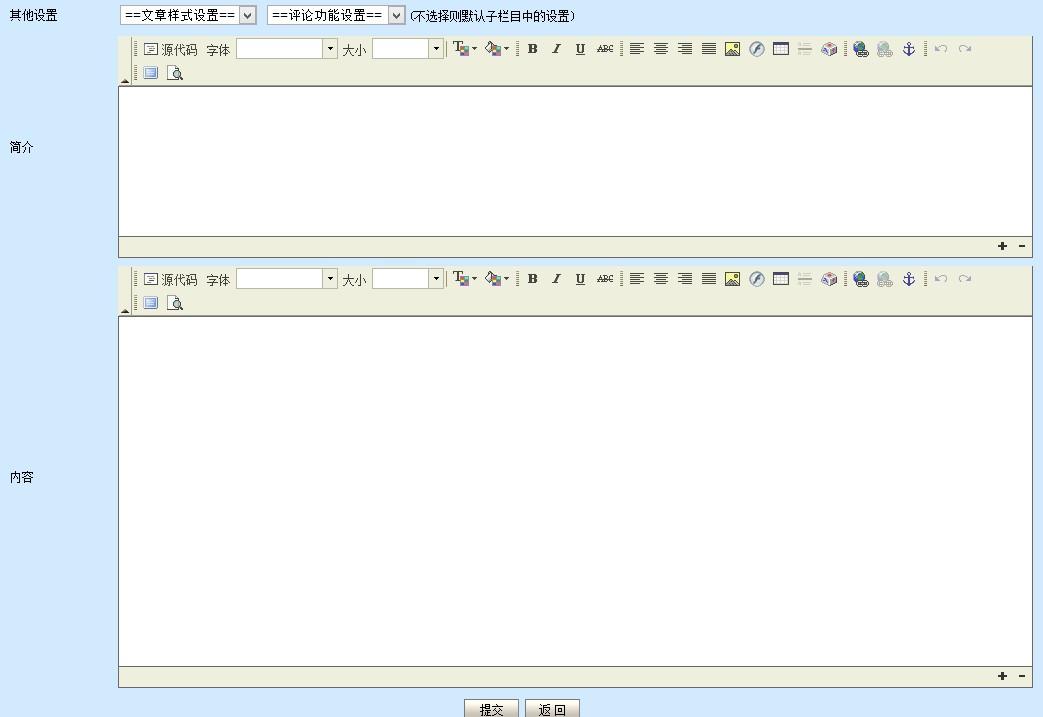The image size is (1043, 717).
Task: Toggle Italic in the 内容 editor toolbar
Action: tap(556, 279)
